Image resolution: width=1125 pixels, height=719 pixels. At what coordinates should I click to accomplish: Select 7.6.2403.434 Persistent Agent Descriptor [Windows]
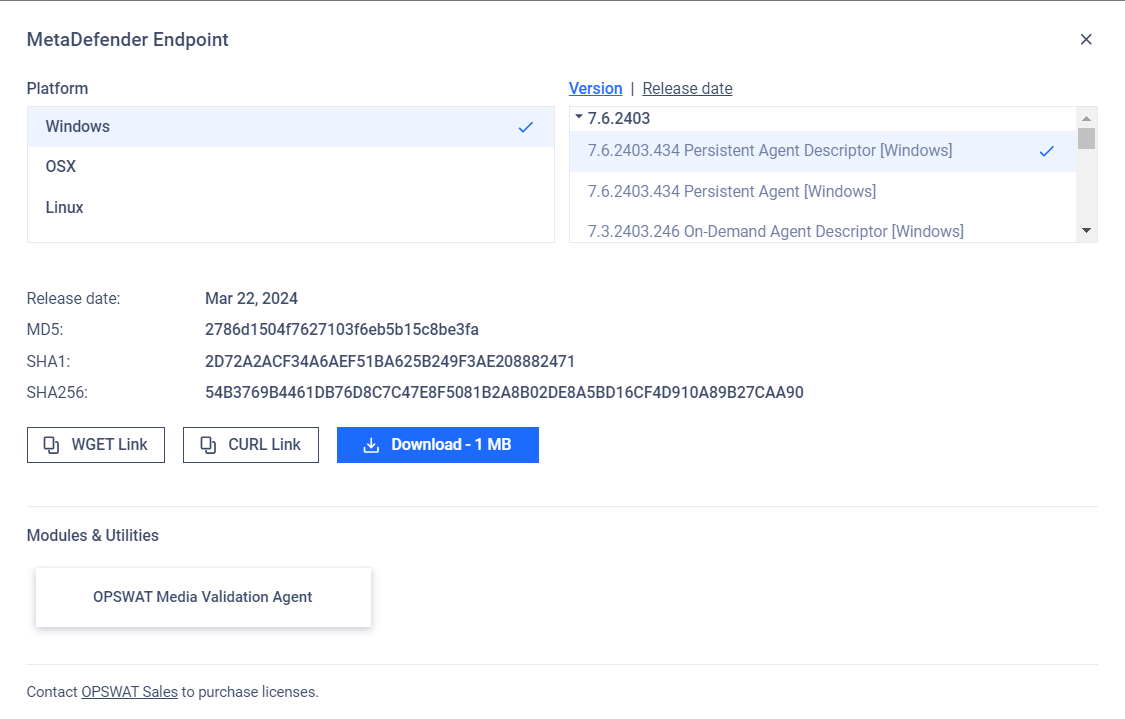pyautogui.click(x=823, y=151)
